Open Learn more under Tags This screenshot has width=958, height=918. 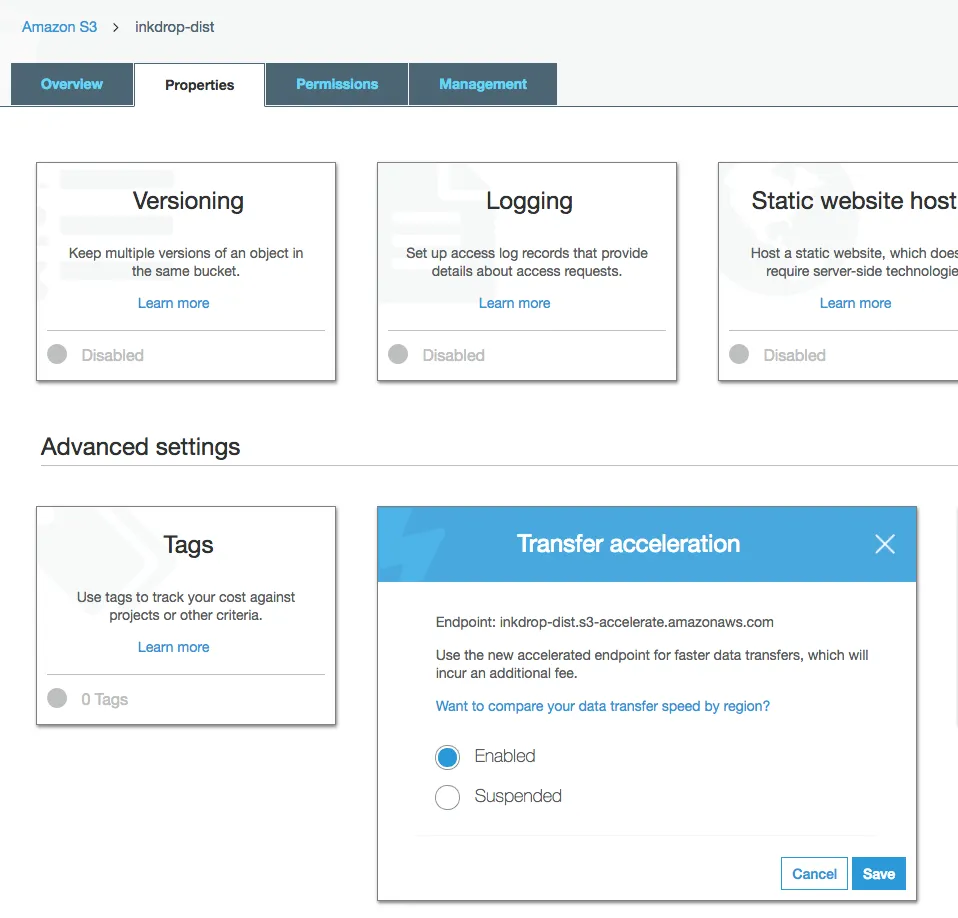(174, 647)
